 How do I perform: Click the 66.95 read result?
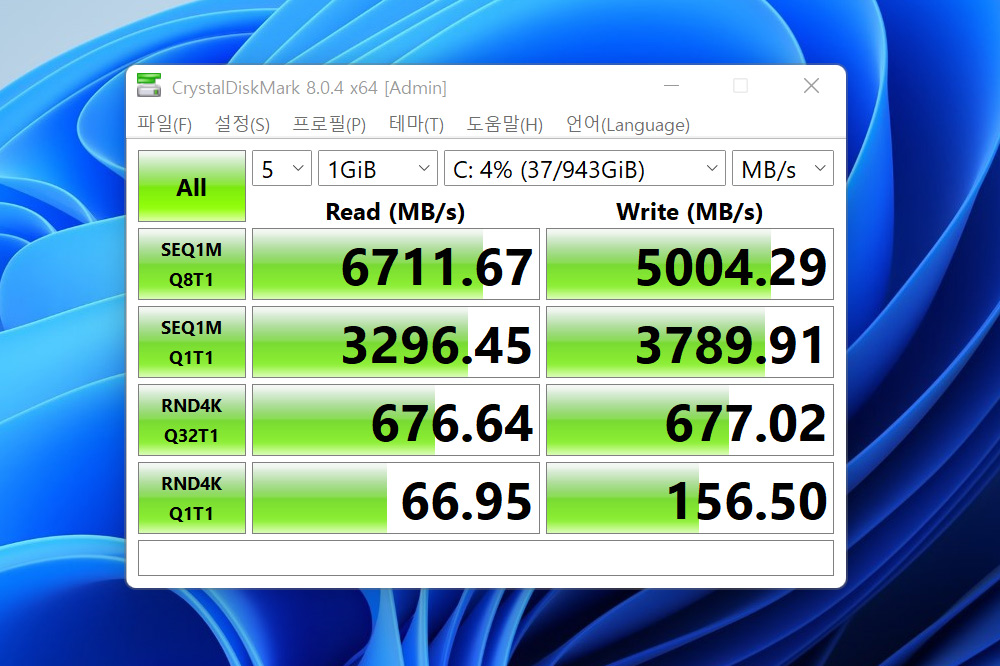[x=395, y=498]
